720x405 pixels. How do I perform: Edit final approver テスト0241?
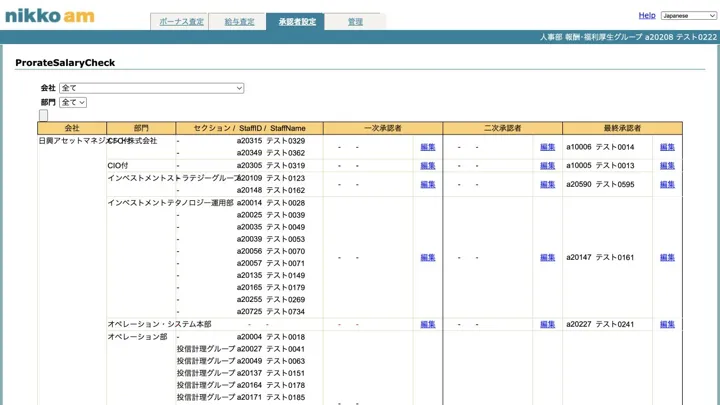tap(667, 324)
